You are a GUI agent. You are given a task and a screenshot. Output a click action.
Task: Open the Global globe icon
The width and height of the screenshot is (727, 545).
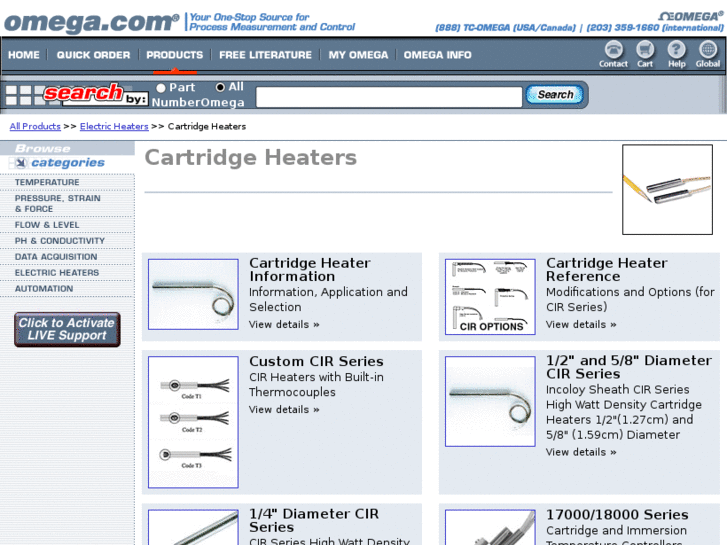pyautogui.click(x=708, y=54)
